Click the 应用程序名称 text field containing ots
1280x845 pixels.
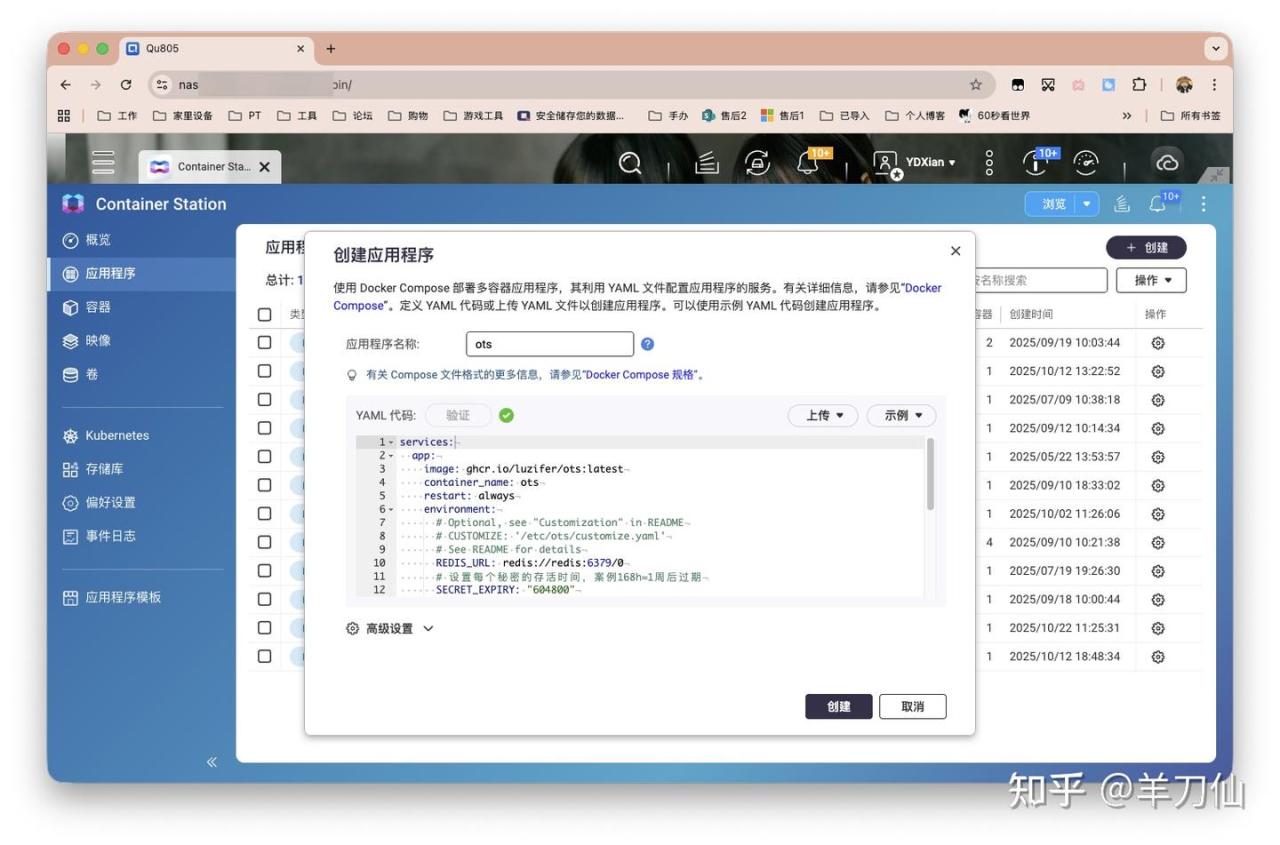(549, 344)
